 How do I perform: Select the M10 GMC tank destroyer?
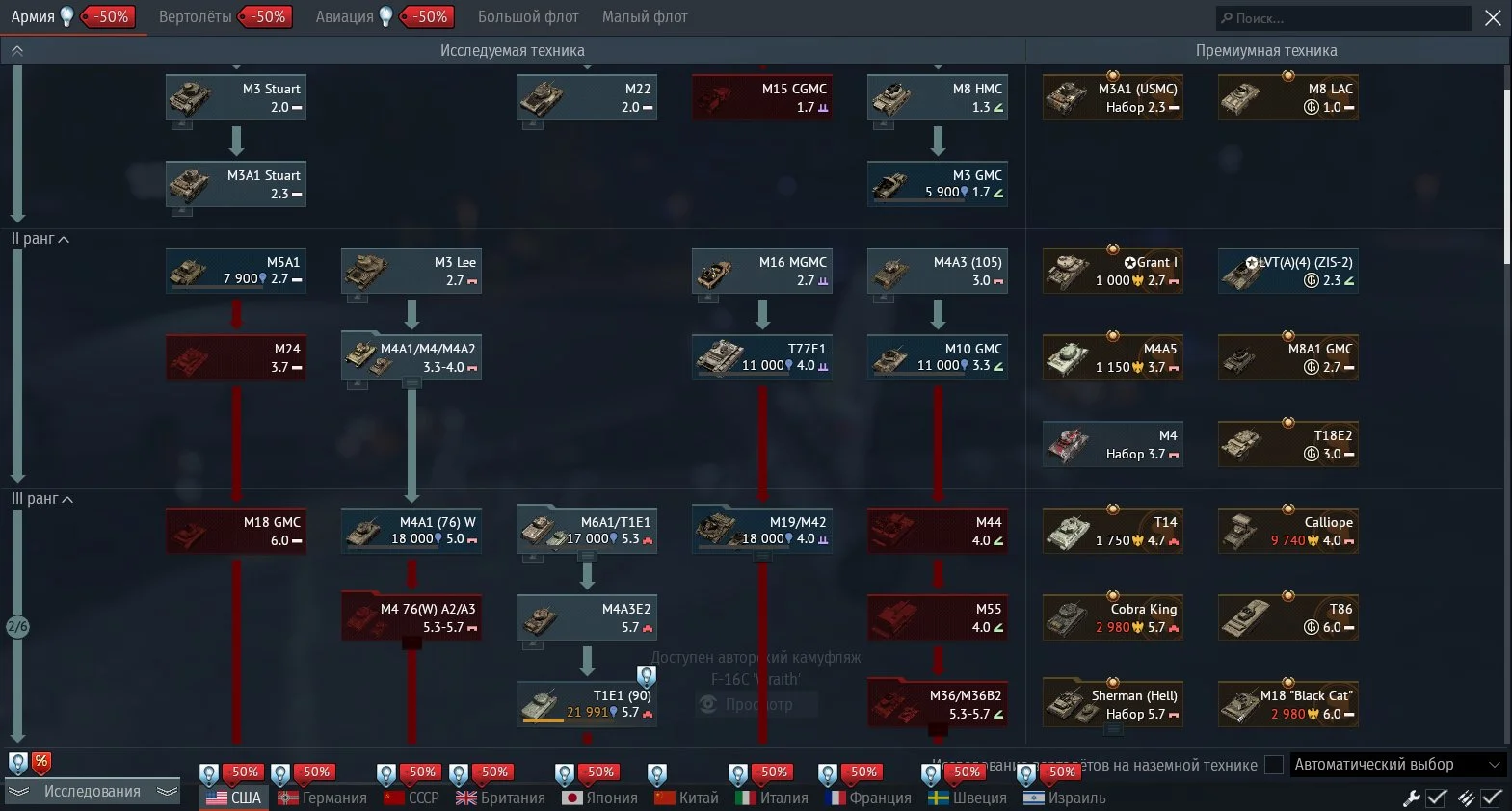[938, 358]
